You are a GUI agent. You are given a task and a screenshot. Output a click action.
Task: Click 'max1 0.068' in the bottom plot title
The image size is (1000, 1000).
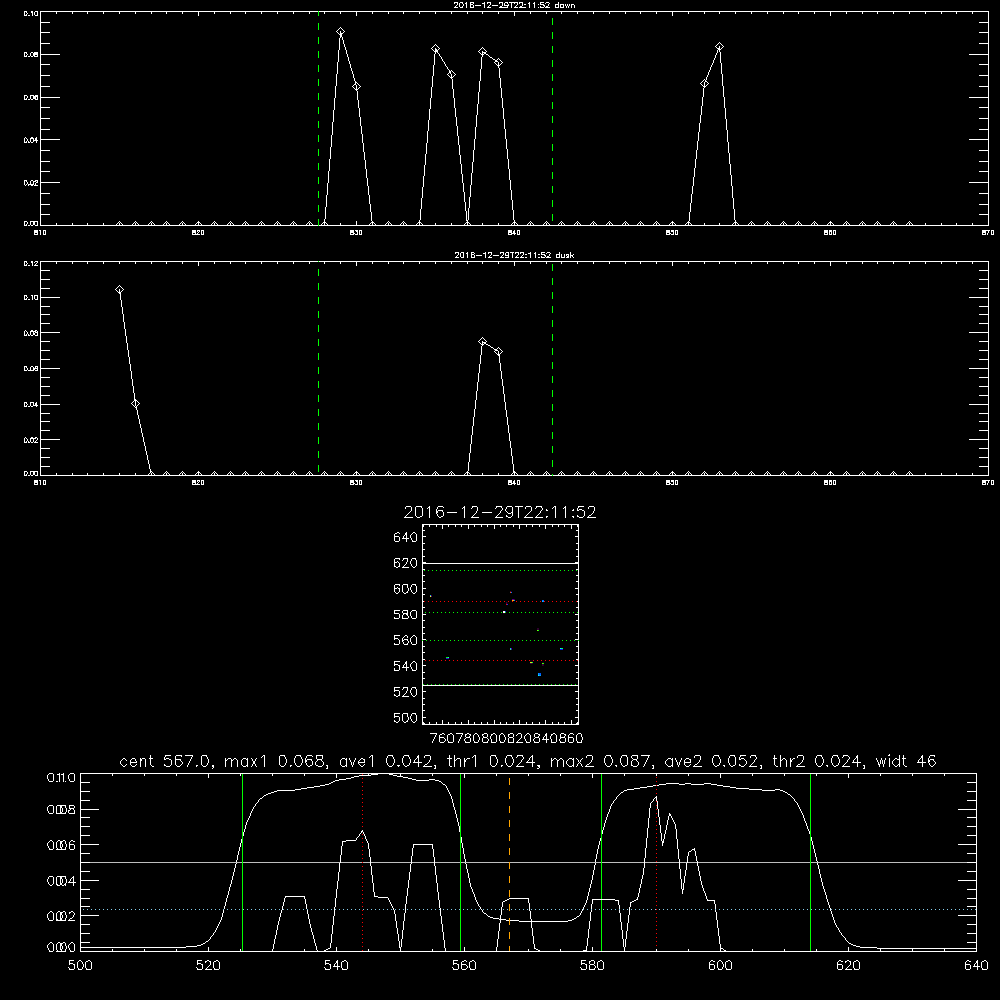click(x=276, y=761)
